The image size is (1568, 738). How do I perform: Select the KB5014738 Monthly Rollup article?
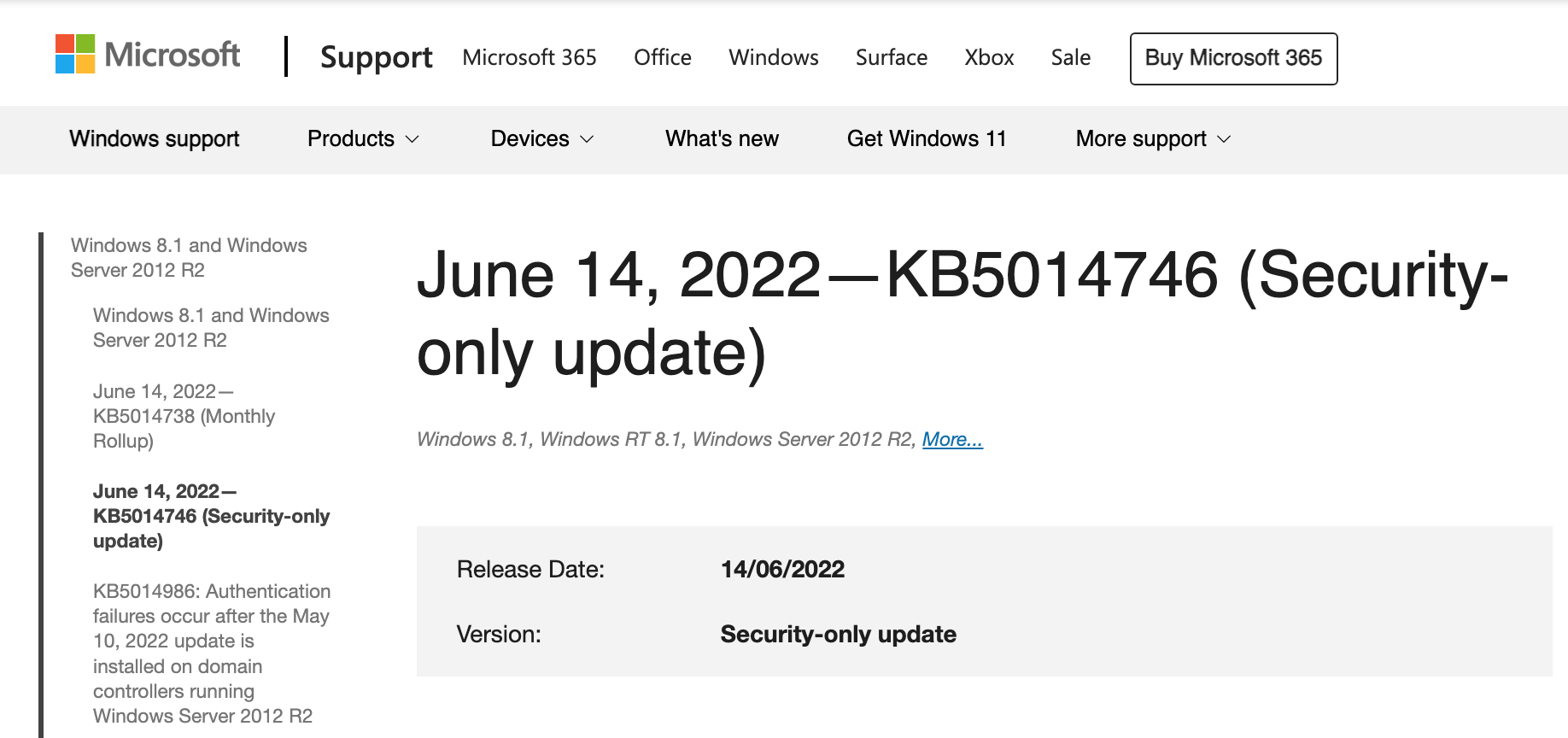pyautogui.click(x=184, y=416)
